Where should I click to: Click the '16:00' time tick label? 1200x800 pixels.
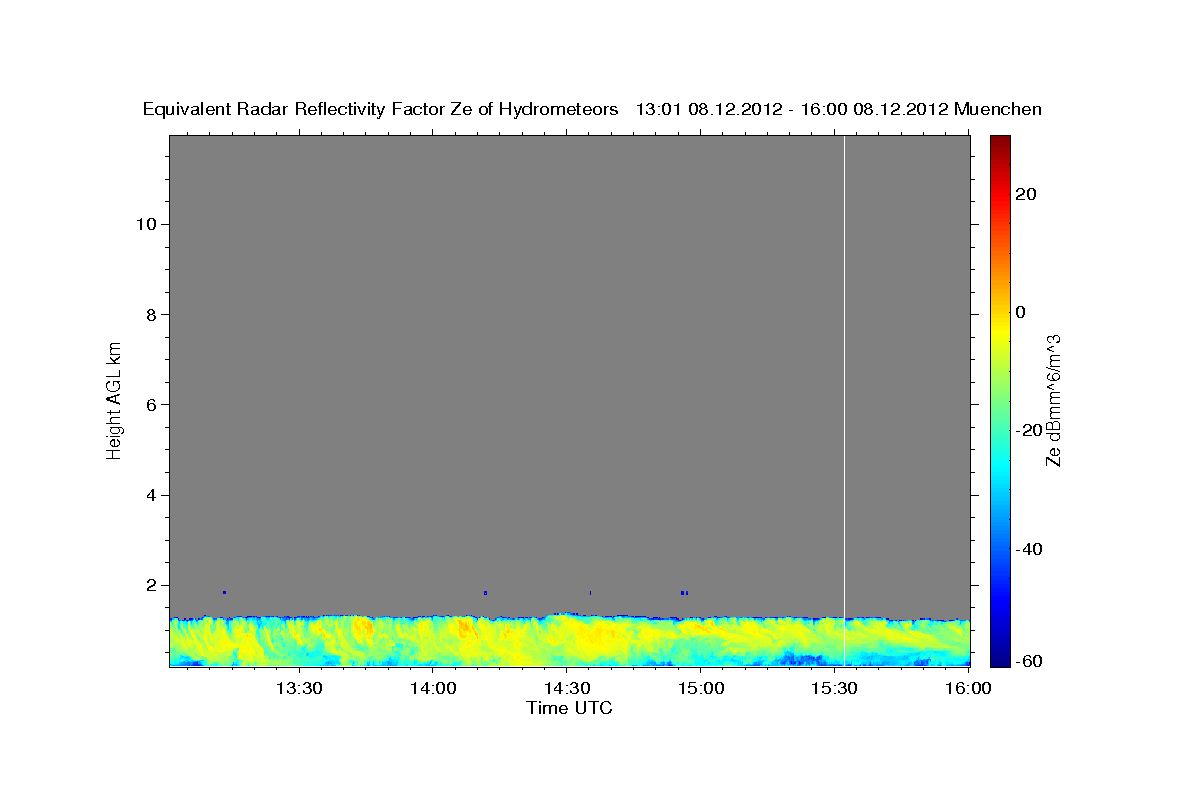968,688
